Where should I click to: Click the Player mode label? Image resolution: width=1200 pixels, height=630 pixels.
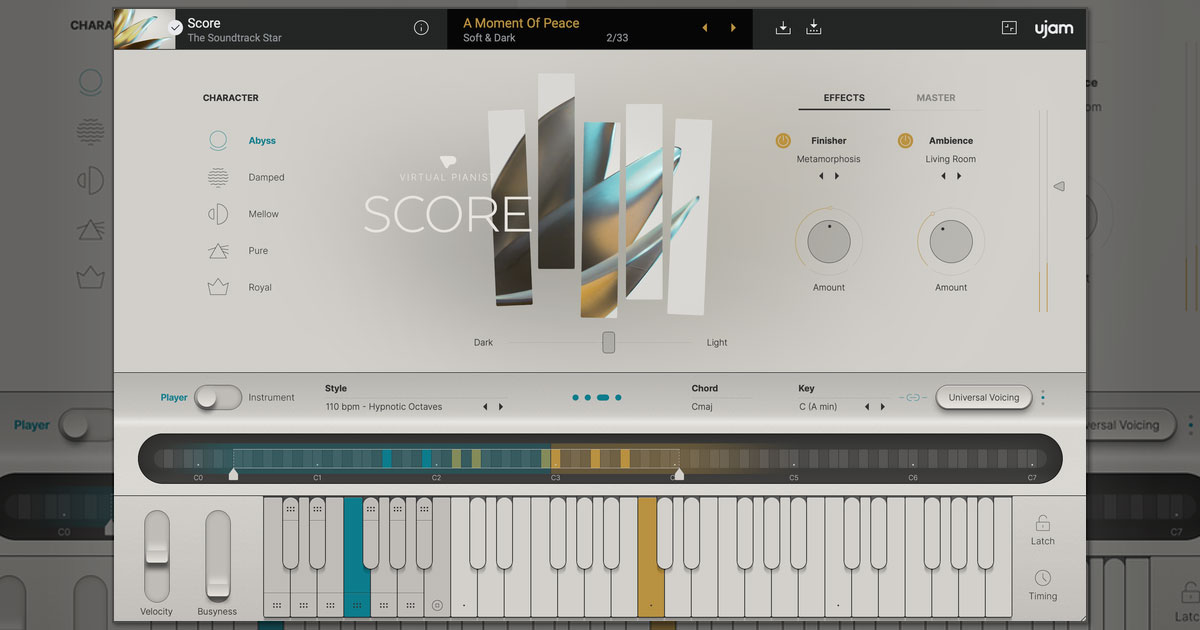(174, 398)
